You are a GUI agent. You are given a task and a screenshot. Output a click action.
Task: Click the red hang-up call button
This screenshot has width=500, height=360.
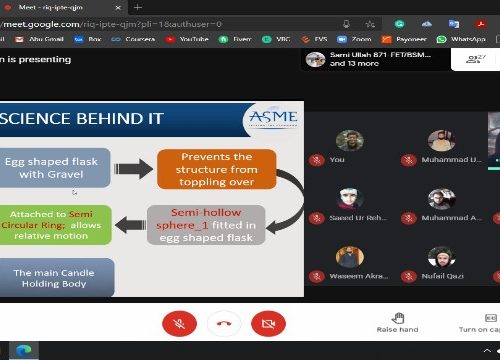224,323
